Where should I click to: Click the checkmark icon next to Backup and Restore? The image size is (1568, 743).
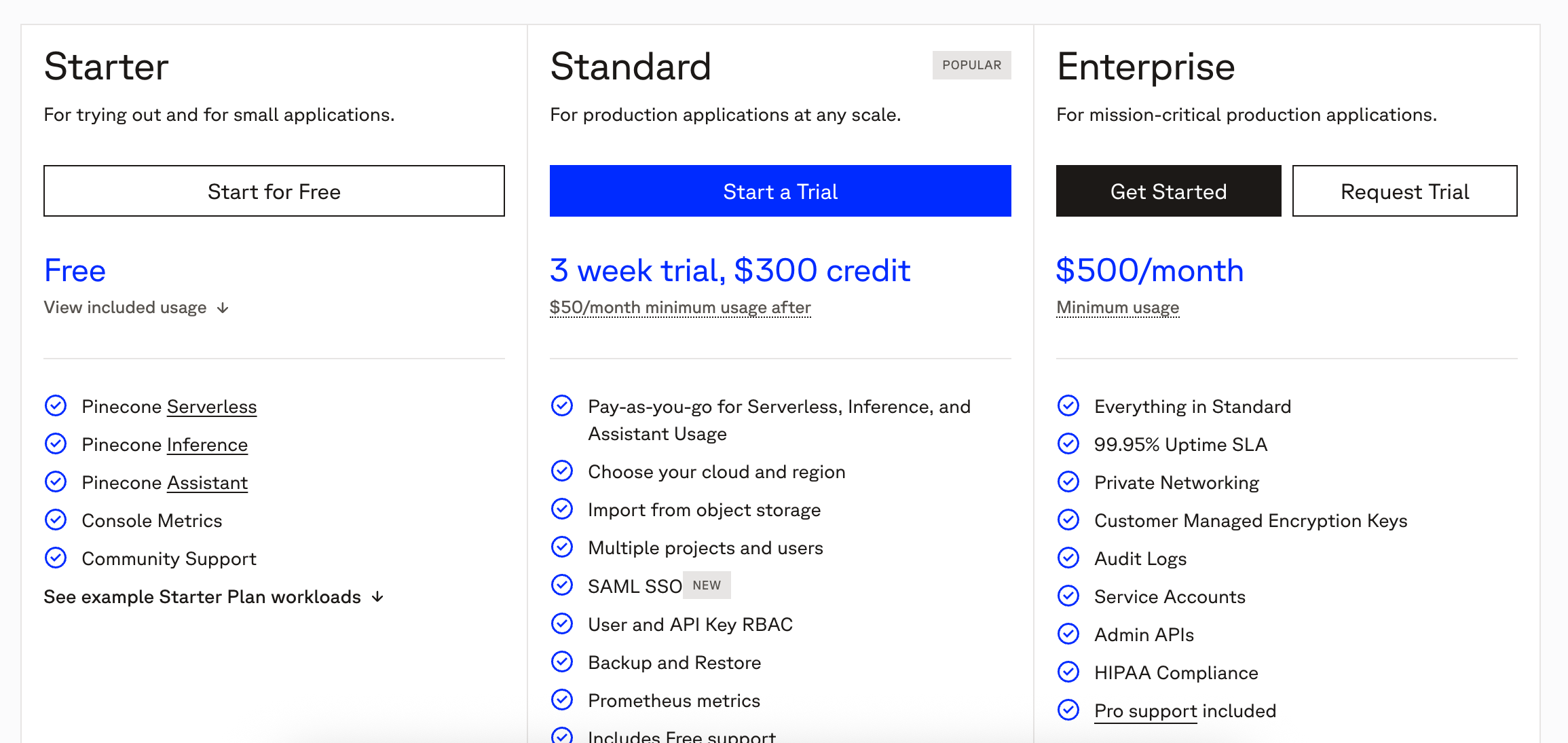click(562, 661)
